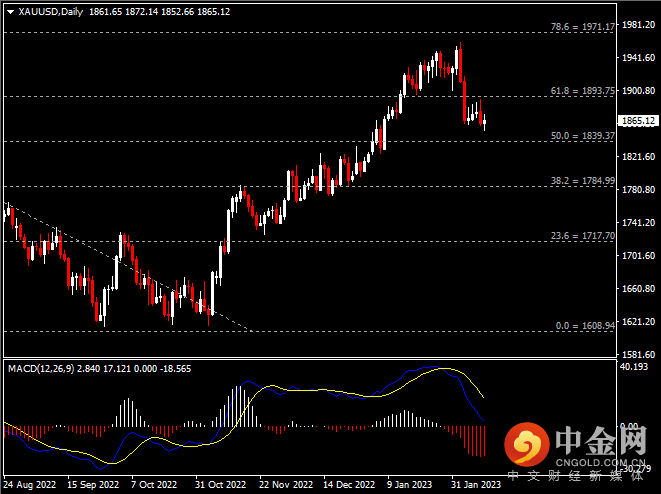The width and height of the screenshot is (661, 494).
Task: Select the 0.0 = 1608.94 base level
Action: point(584,326)
